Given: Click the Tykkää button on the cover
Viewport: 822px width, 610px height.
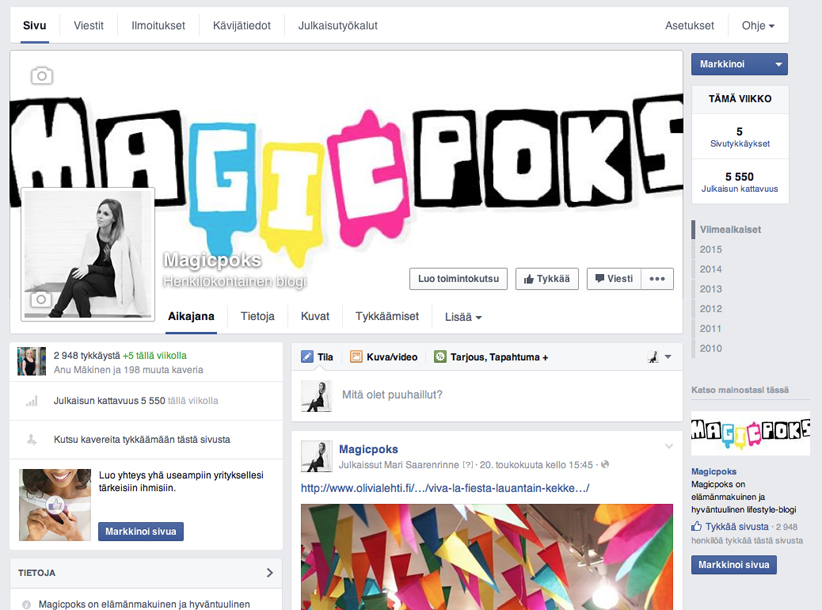Looking at the screenshot, I should coord(547,279).
